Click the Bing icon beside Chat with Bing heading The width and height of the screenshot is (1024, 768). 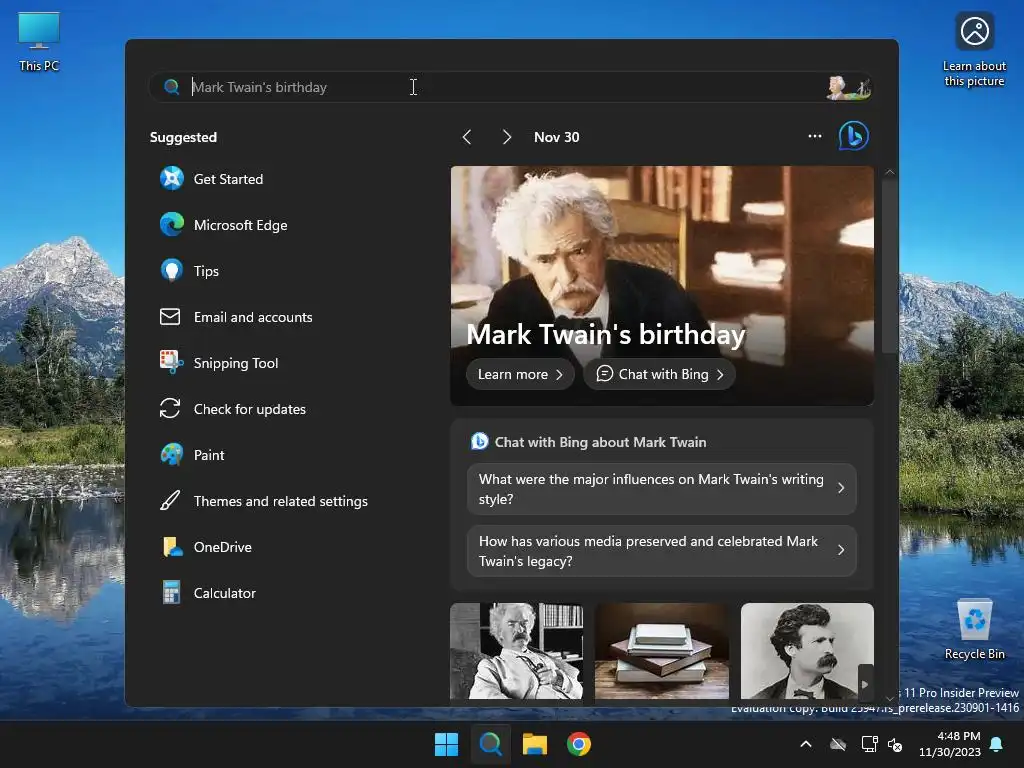[x=479, y=441]
